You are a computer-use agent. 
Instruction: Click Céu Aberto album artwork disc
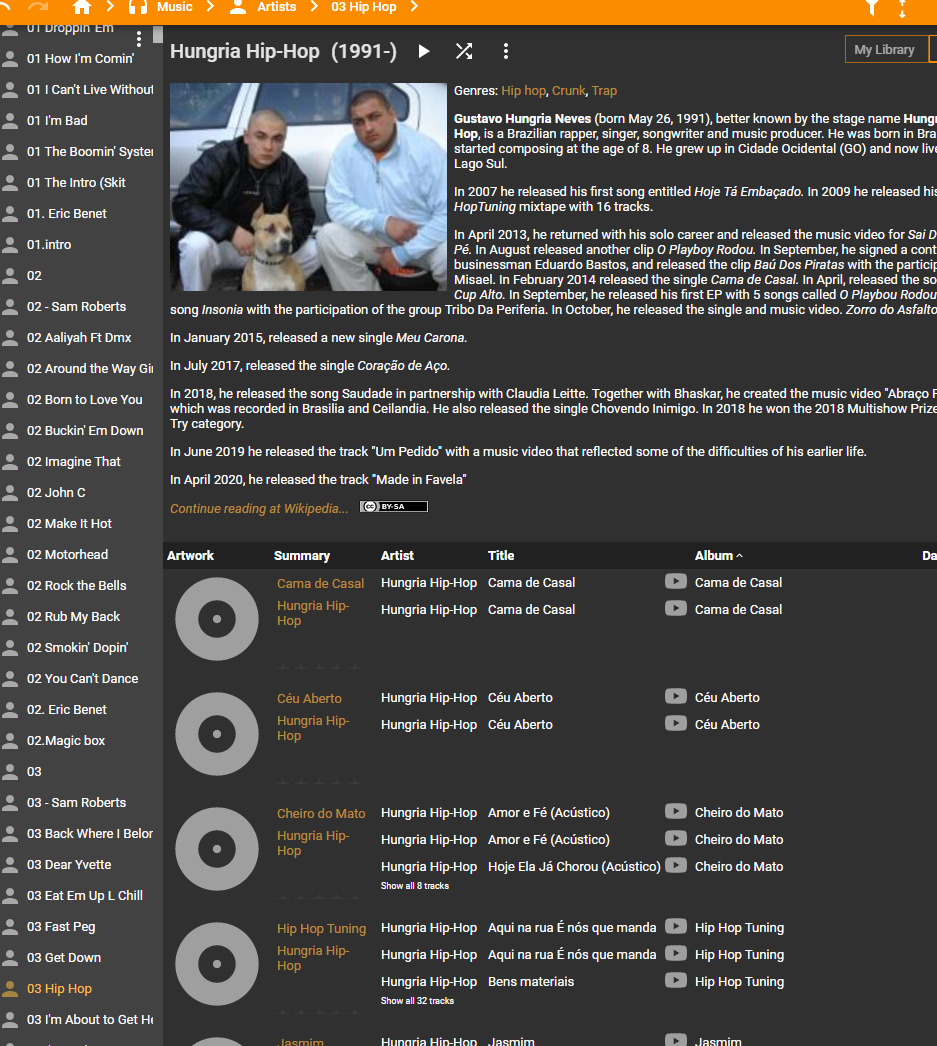pos(216,734)
